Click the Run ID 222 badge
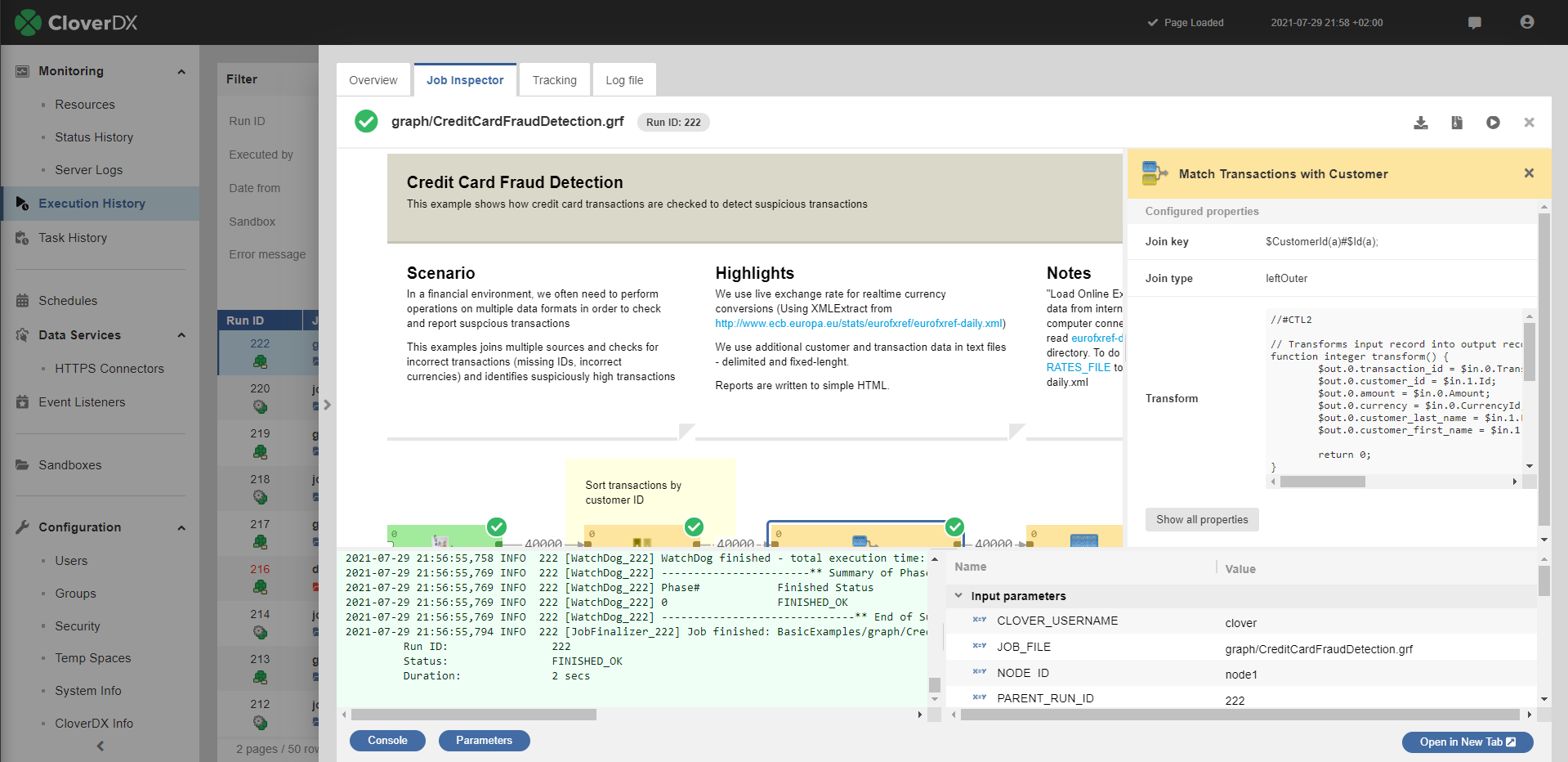The height and width of the screenshot is (762, 1568). pyautogui.click(x=673, y=123)
